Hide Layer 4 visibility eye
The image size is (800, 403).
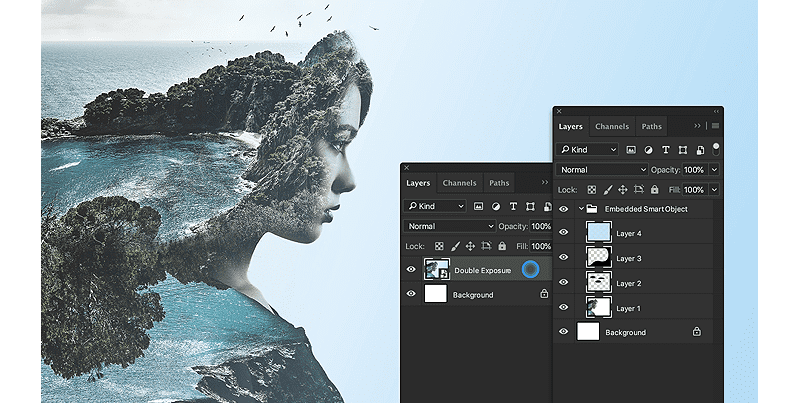click(x=563, y=232)
